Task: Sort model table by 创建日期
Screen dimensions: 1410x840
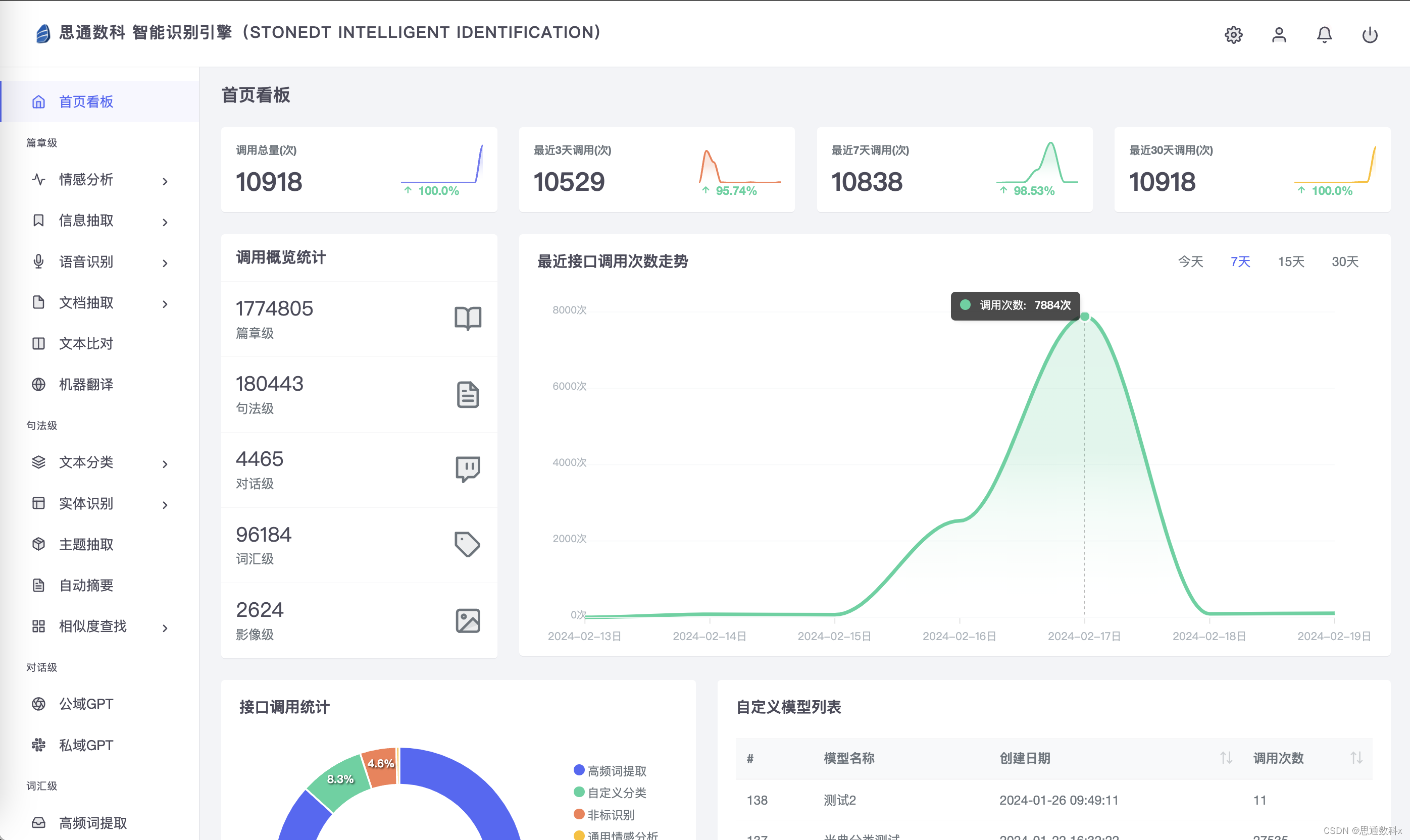Action: (x=1226, y=758)
